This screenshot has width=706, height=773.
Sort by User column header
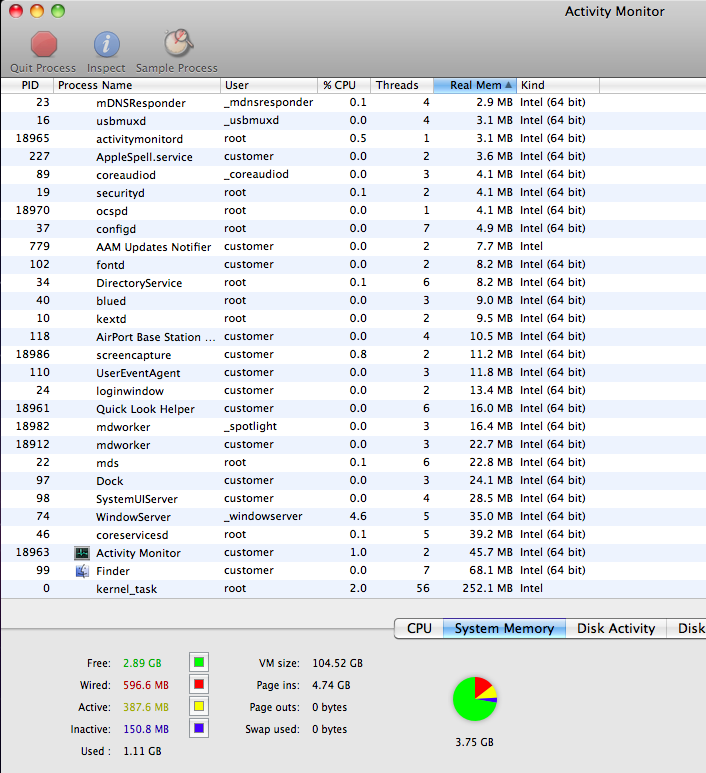(269, 85)
